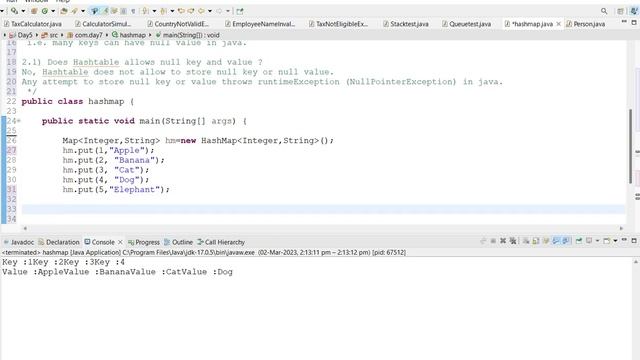Click Pin Console icon
Screen dimensions: 640x360
579,241
